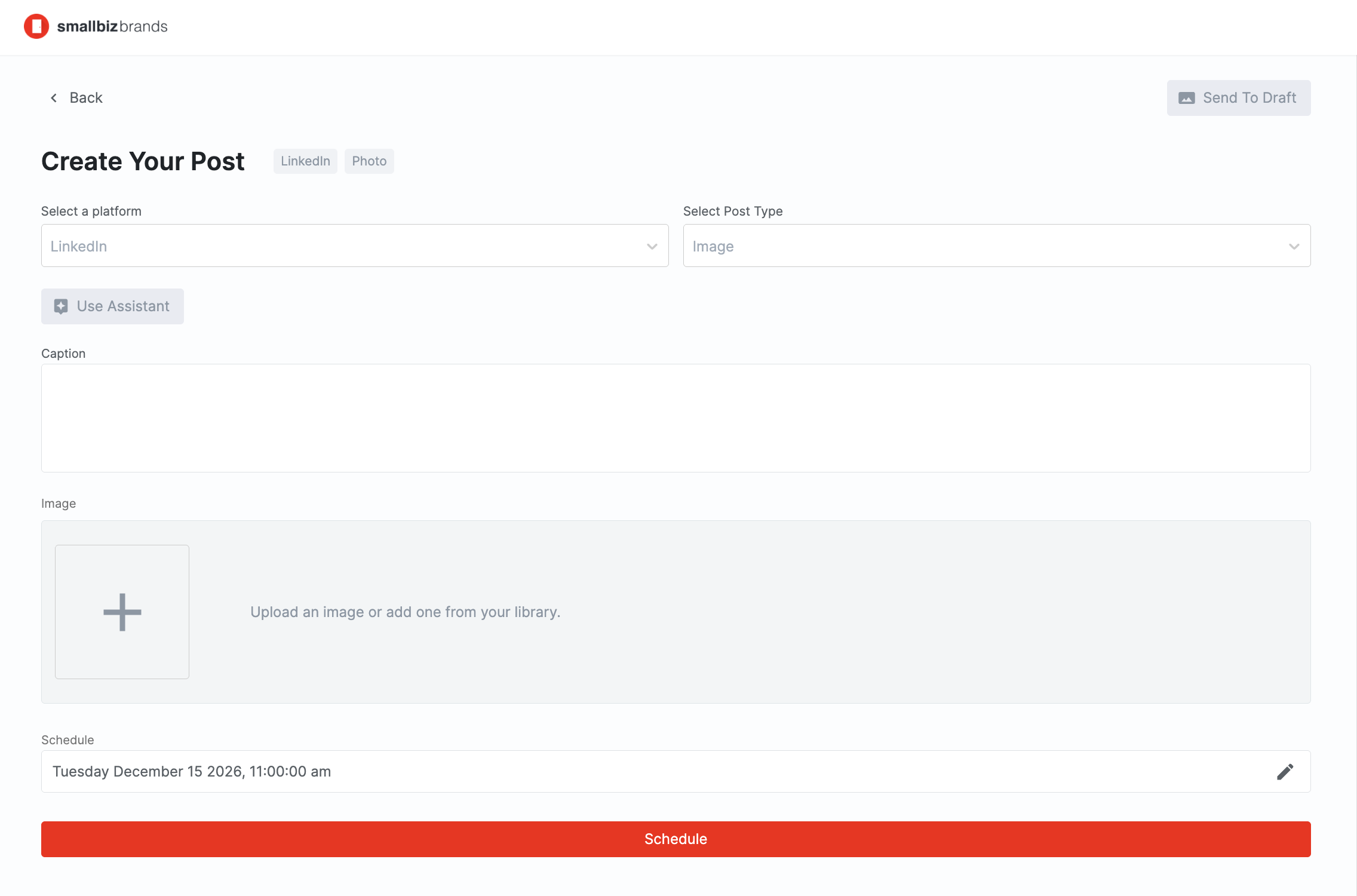Click 'Upload an image or add one from your library.' text
The height and width of the screenshot is (896, 1357).
(x=406, y=612)
